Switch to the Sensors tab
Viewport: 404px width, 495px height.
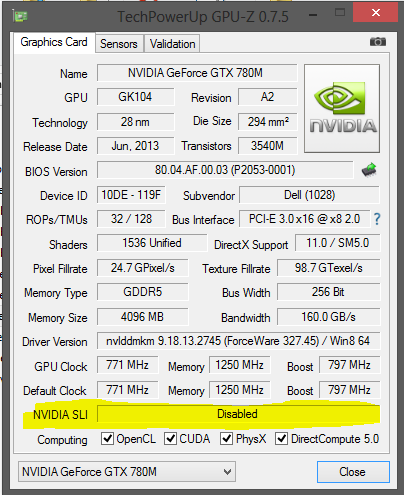pos(119,44)
